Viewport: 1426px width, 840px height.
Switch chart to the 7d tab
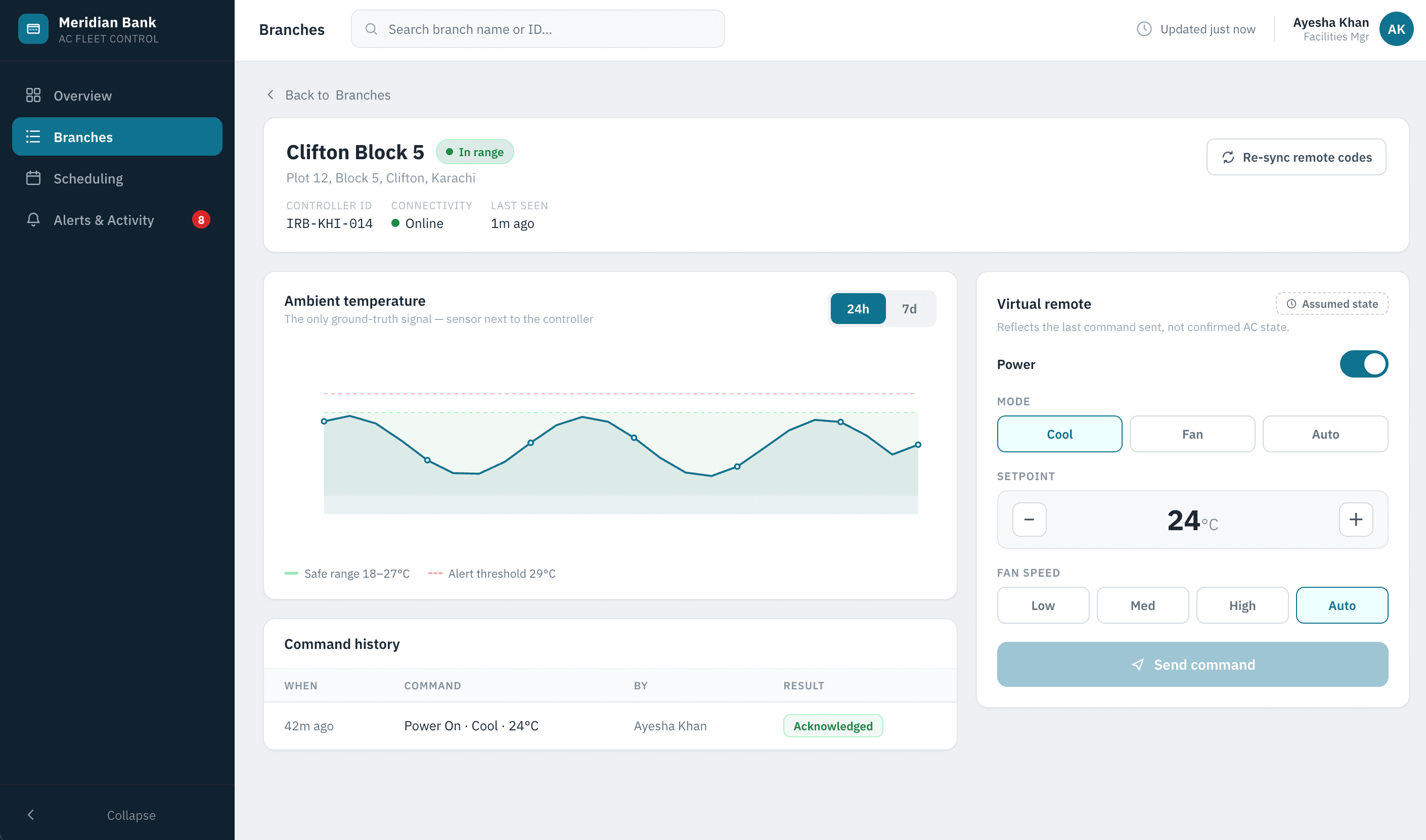tap(909, 308)
